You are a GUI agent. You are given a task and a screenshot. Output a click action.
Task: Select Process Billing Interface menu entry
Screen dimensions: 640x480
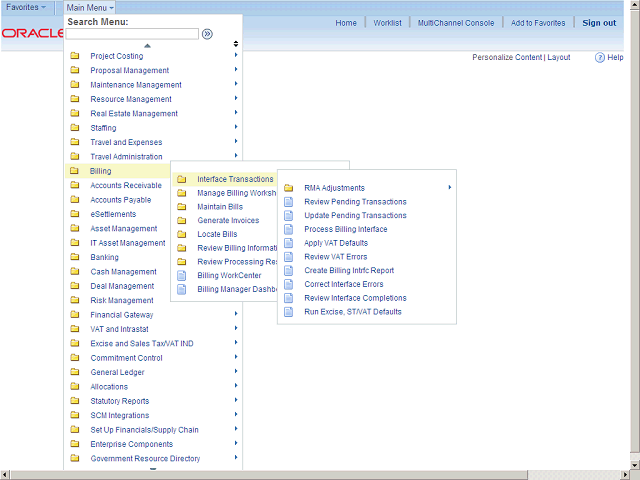(345, 229)
